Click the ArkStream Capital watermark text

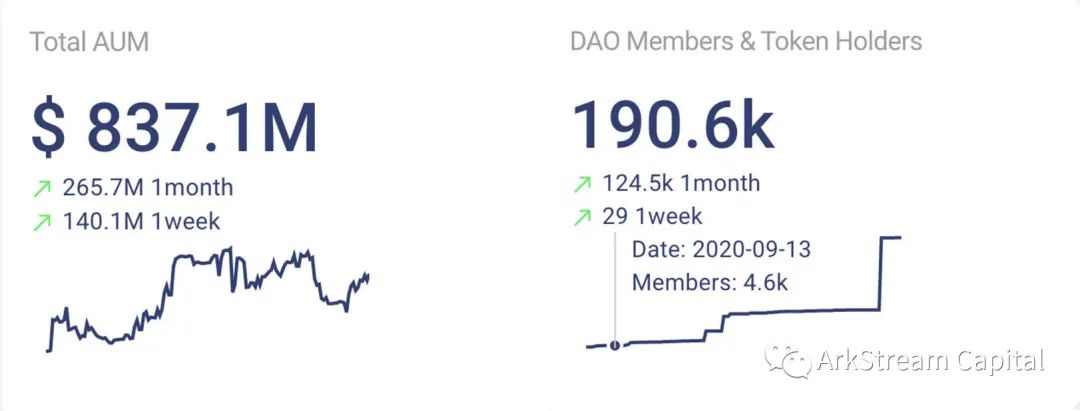[931, 361]
